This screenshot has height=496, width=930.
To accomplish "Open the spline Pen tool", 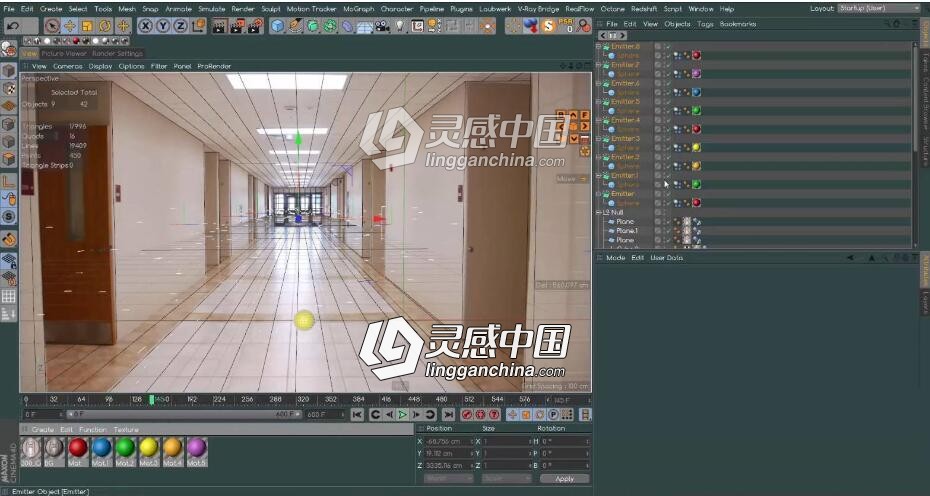I will [295, 26].
